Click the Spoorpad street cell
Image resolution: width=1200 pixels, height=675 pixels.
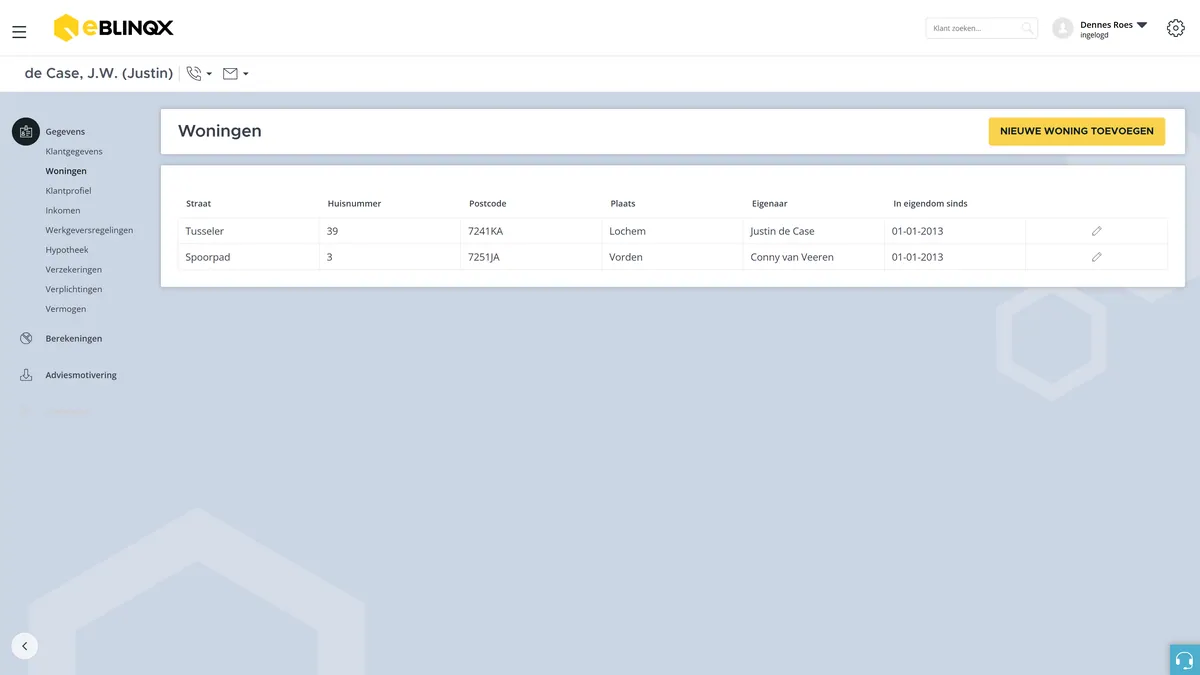[x=249, y=257]
